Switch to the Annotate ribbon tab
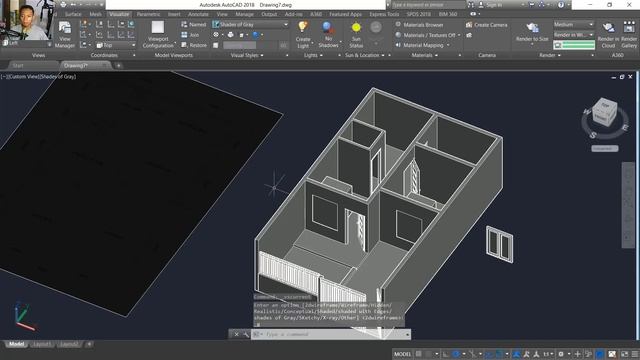Screen dimensions: 640x360 (x=198, y=14)
